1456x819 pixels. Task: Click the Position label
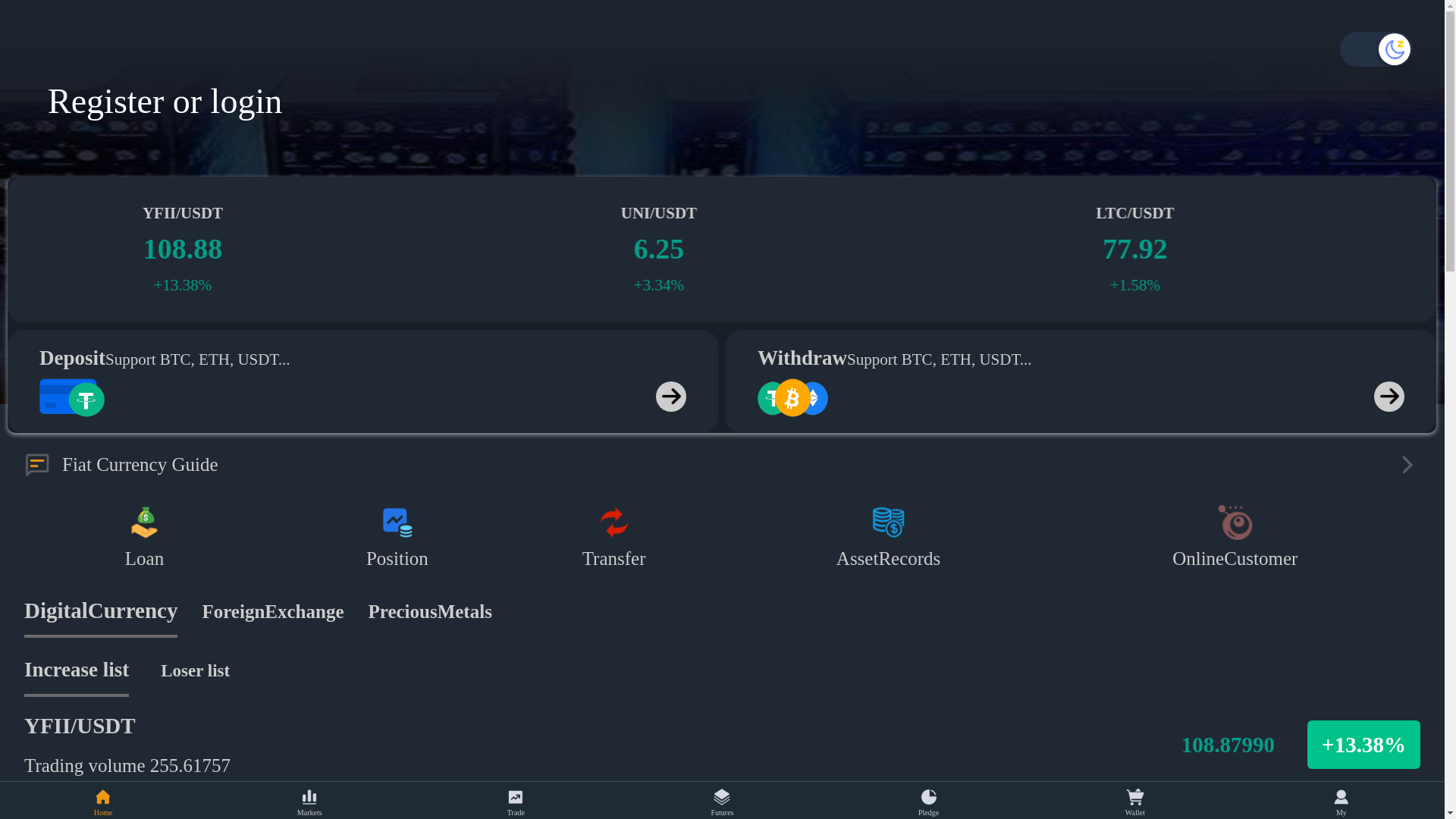(397, 559)
